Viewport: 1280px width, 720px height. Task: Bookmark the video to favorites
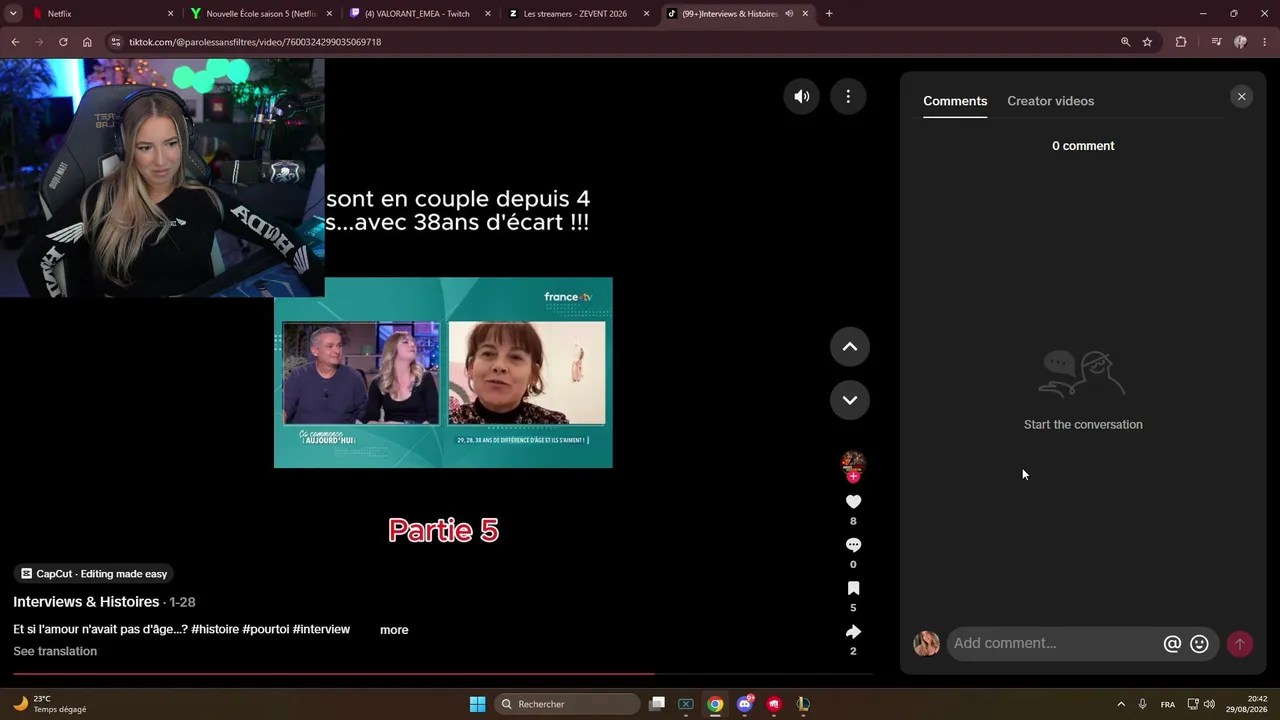(x=853, y=588)
